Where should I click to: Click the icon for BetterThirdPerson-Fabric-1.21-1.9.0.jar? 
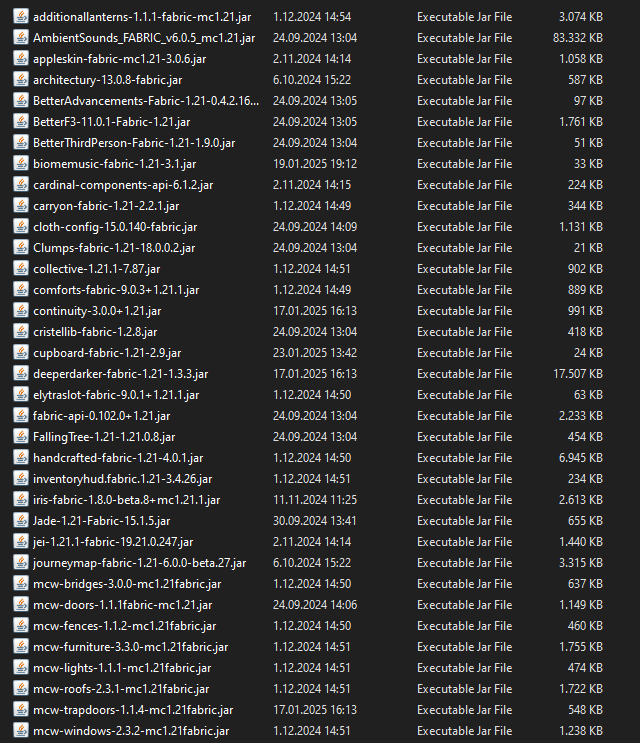tap(20, 143)
